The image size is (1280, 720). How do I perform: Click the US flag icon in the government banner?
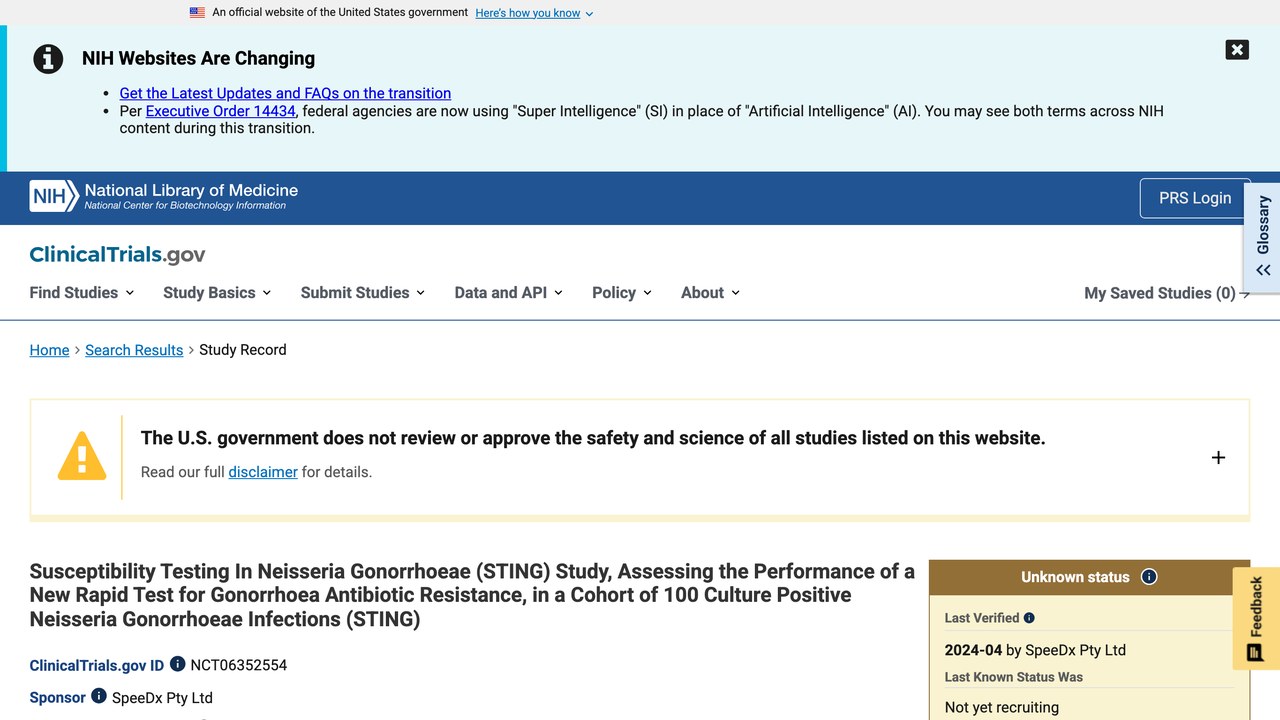coord(197,13)
